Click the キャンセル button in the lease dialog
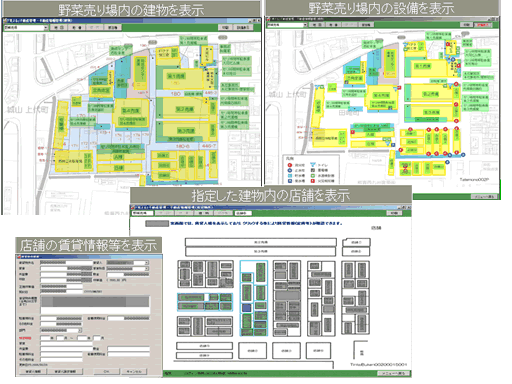Viewport: 512px width, 384px height. coord(134,372)
